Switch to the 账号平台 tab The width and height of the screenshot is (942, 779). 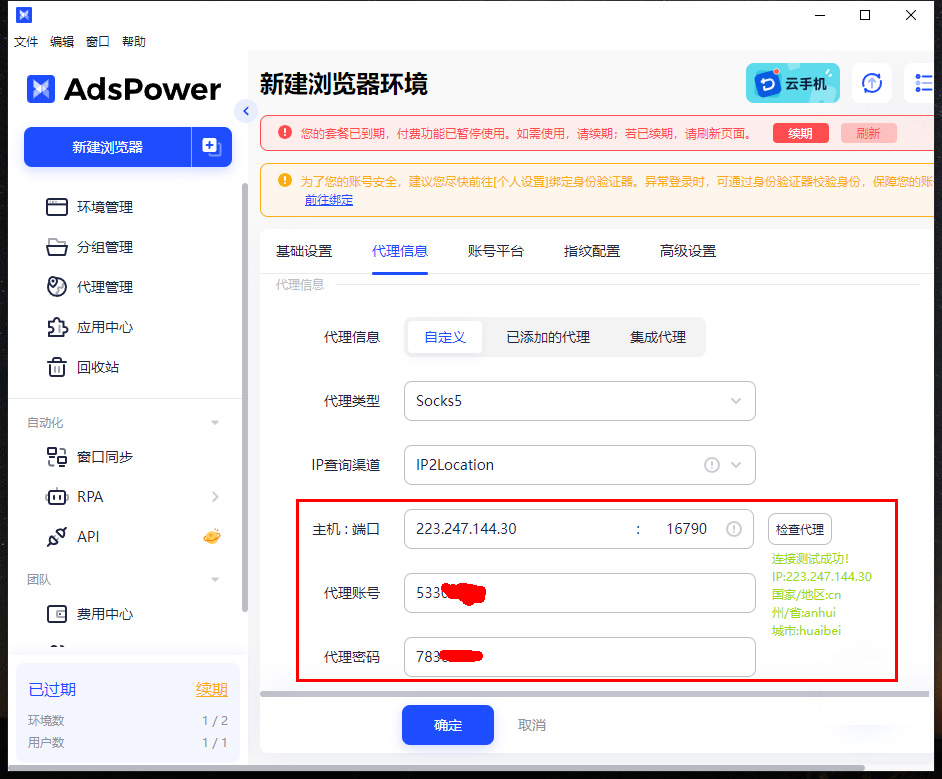(x=496, y=251)
